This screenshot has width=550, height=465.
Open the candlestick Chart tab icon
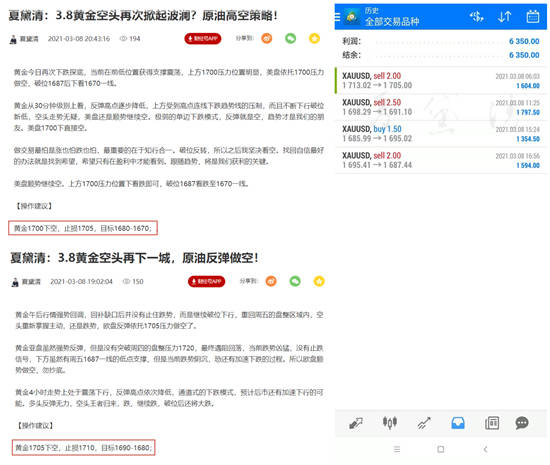tap(390, 423)
